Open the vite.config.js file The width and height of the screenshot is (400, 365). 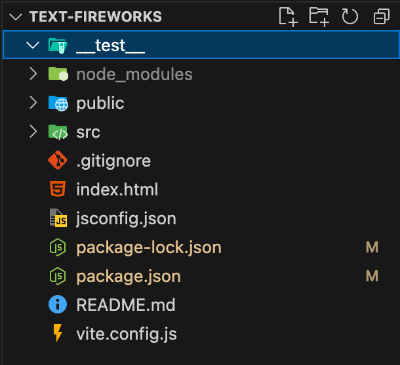(126, 334)
